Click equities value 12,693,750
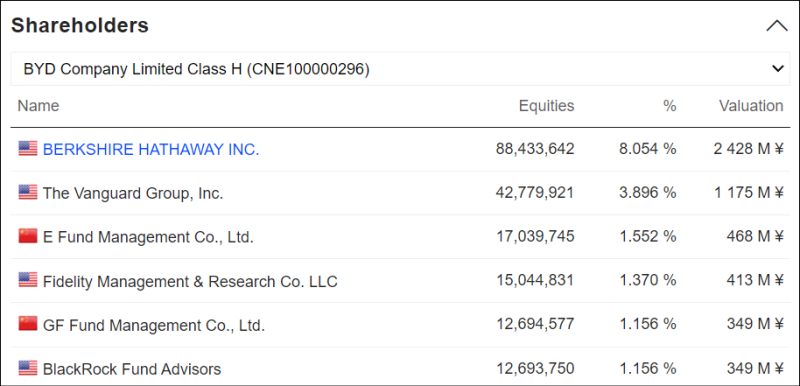 point(535,368)
